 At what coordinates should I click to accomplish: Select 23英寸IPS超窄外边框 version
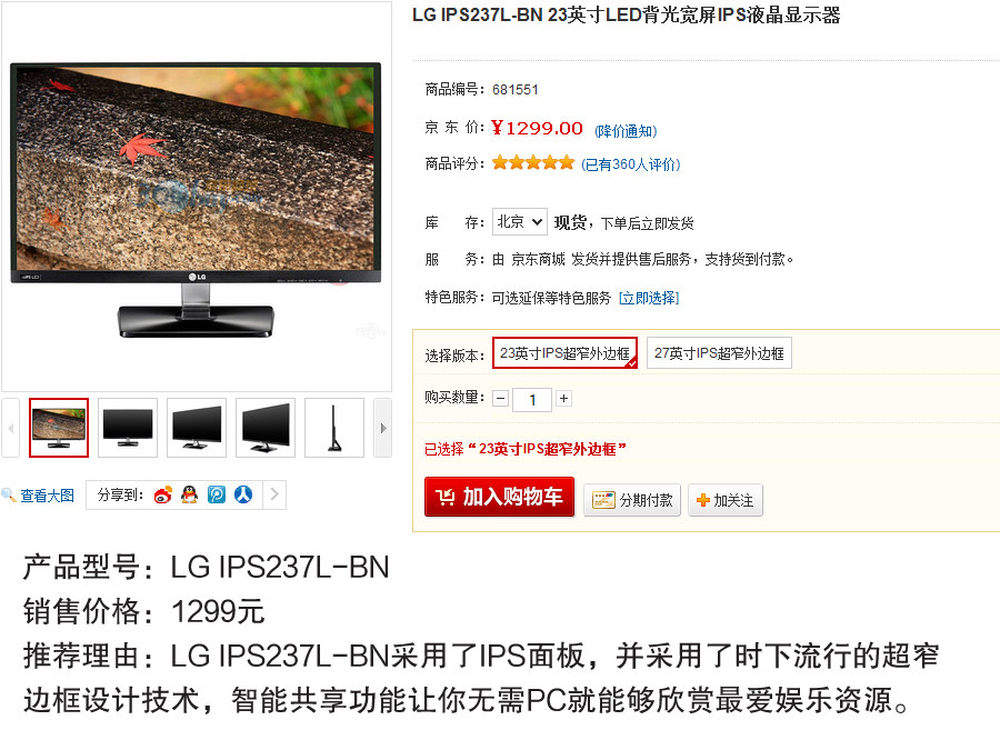564,353
